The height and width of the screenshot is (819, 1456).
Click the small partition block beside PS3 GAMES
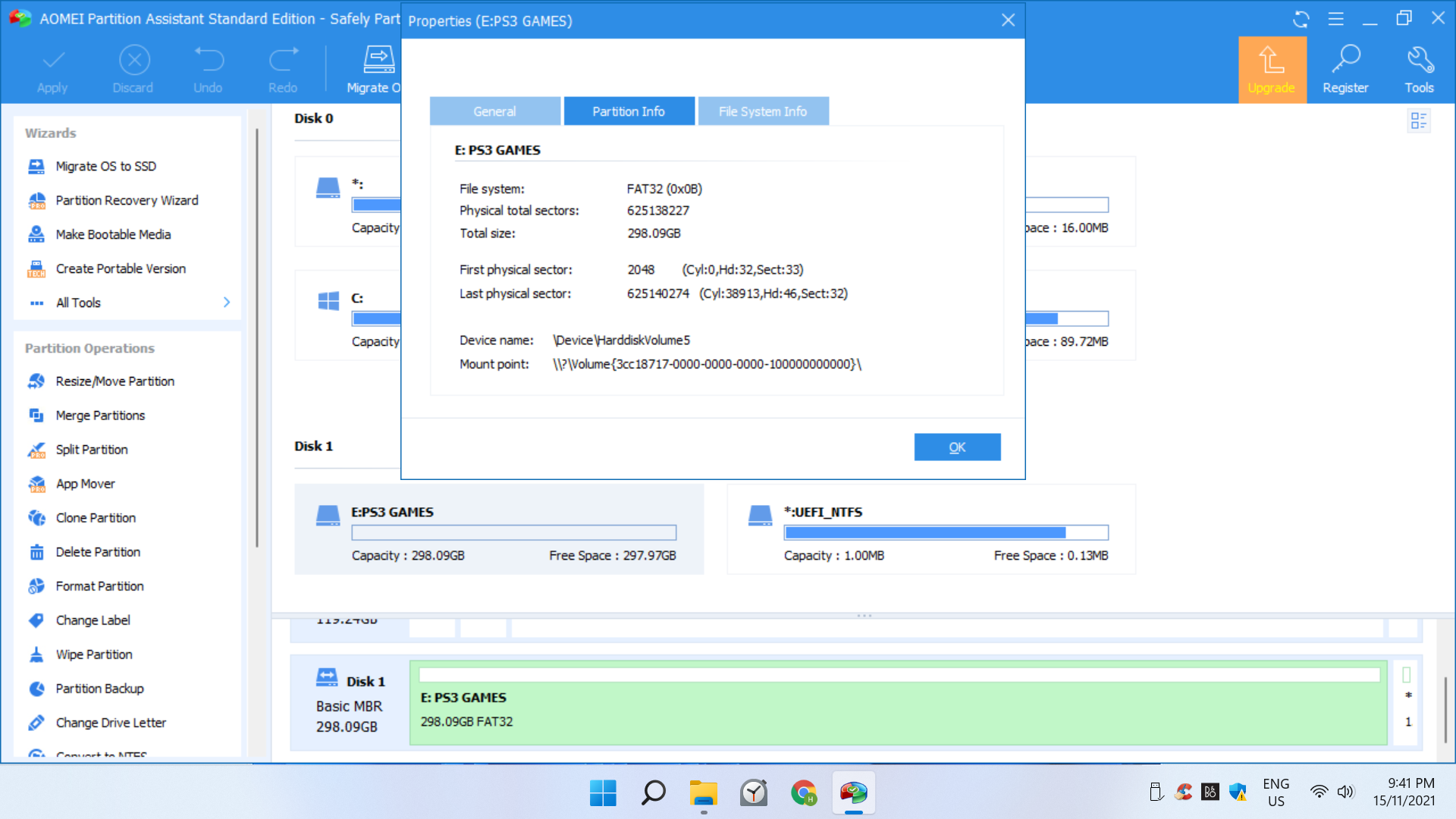(1407, 703)
